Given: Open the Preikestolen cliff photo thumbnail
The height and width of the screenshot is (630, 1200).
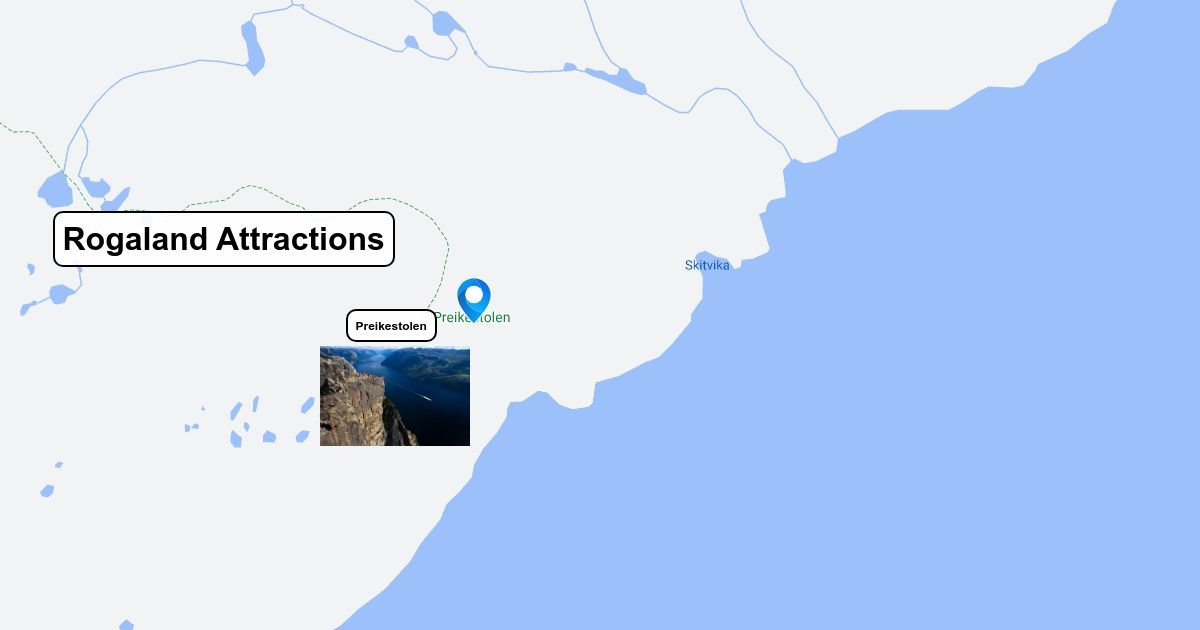Looking at the screenshot, I should pos(395,396).
